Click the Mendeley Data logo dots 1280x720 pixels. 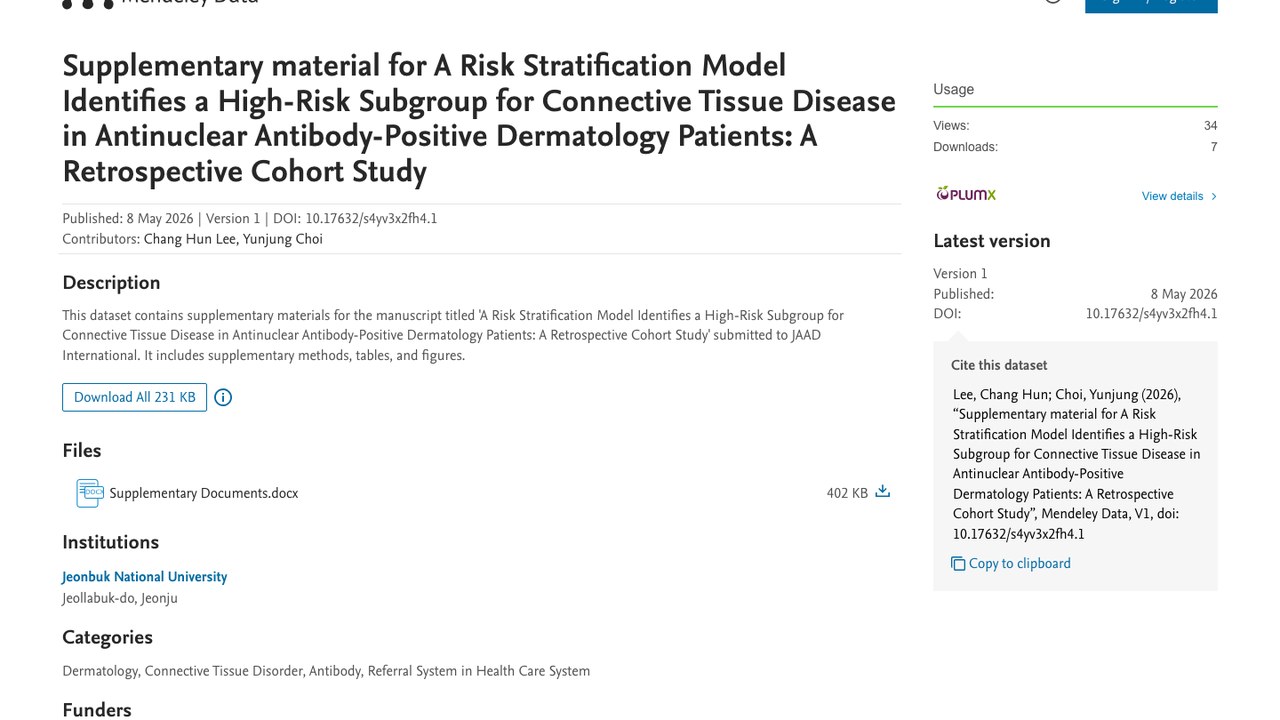(88, 3)
